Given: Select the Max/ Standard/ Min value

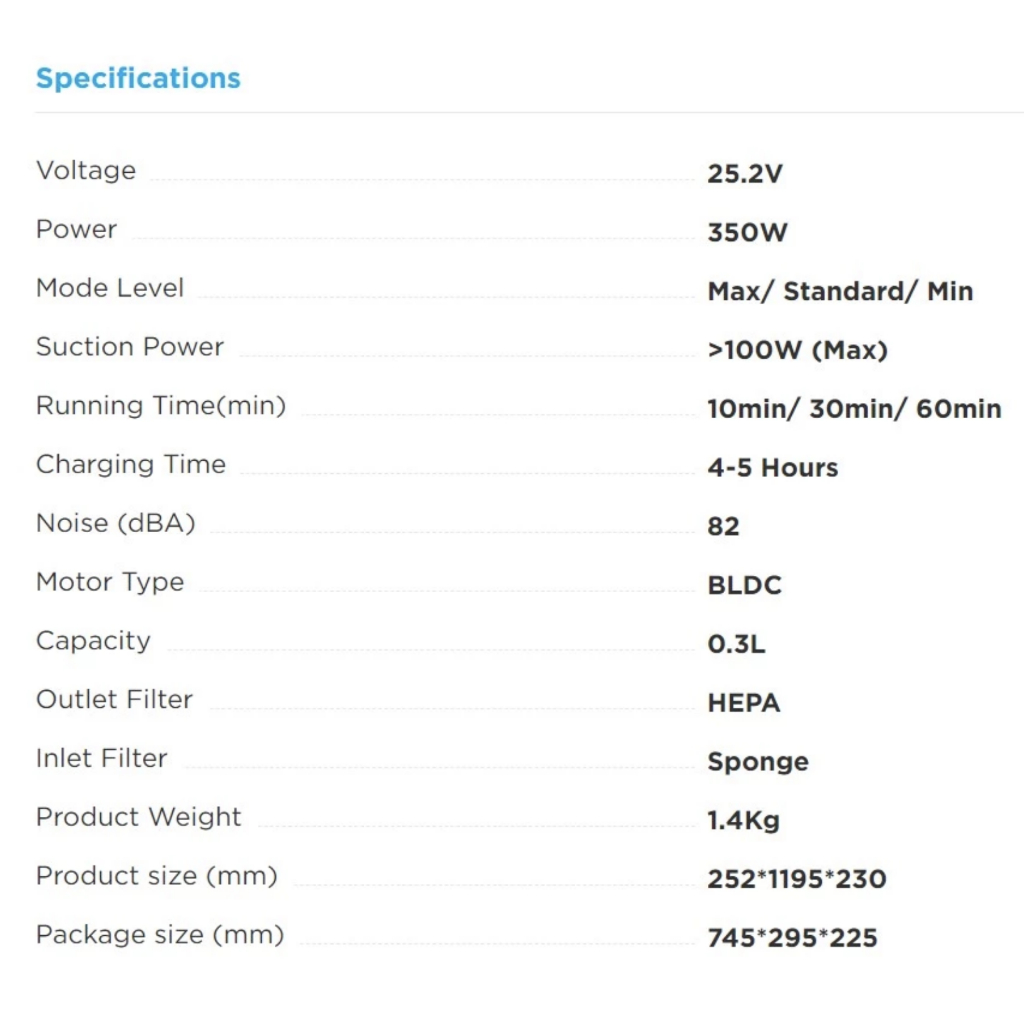Looking at the screenshot, I should (840, 292).
